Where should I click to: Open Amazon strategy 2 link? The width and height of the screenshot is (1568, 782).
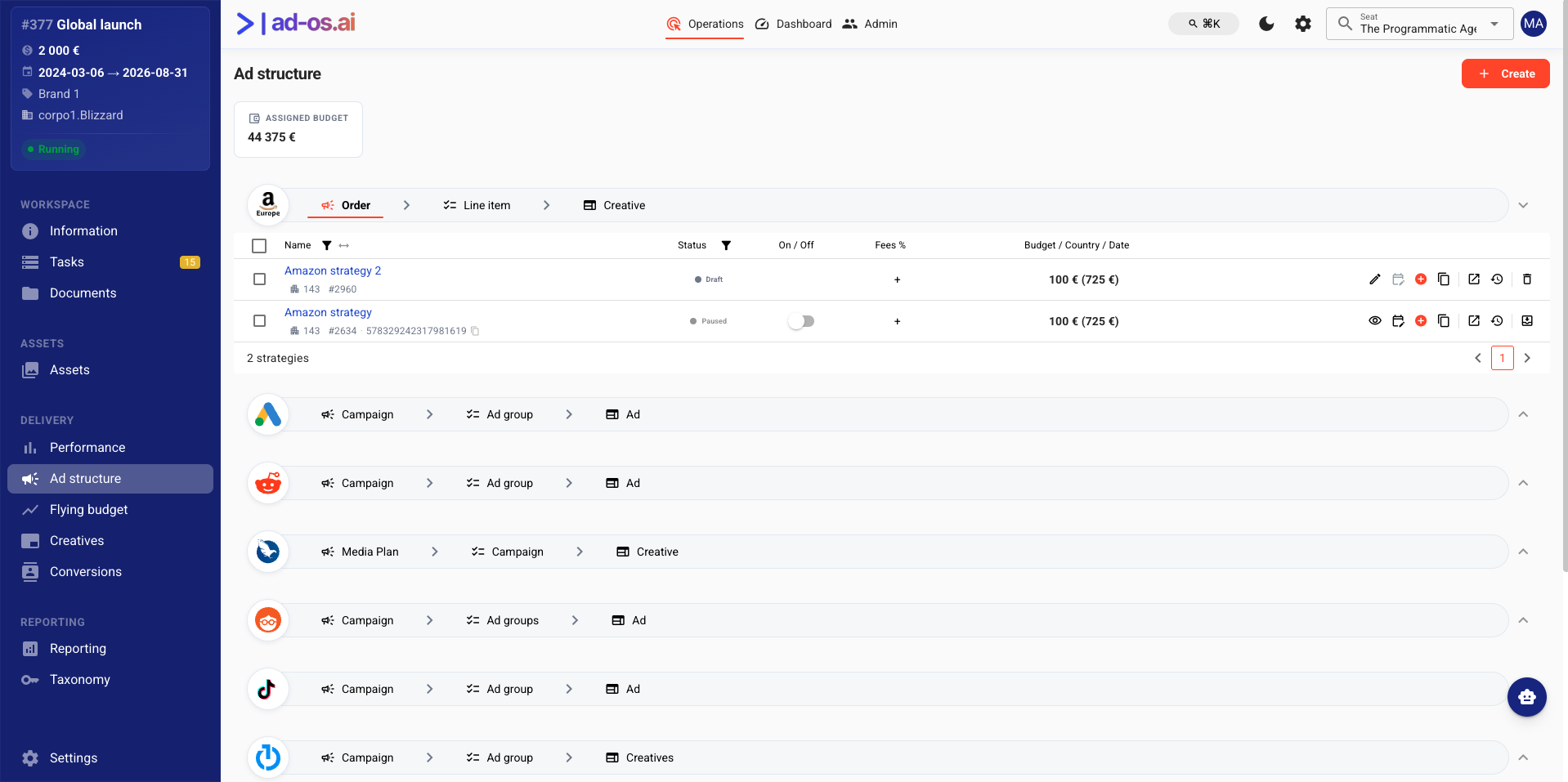point(333,270)
